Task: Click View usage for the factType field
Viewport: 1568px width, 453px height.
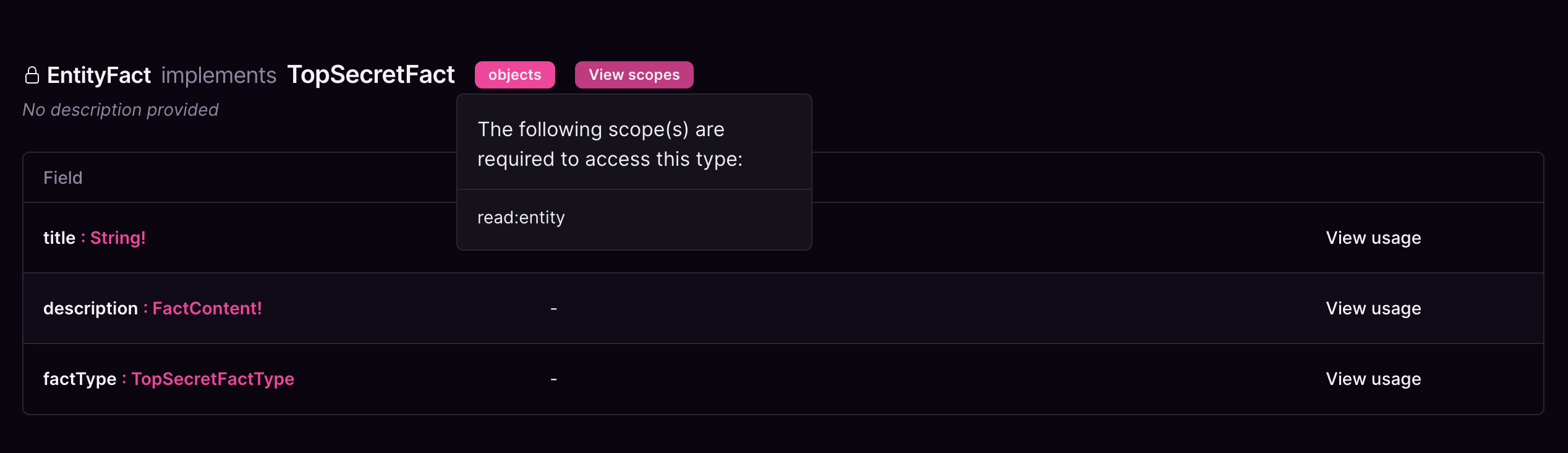Action: [x=1373, y=379]
